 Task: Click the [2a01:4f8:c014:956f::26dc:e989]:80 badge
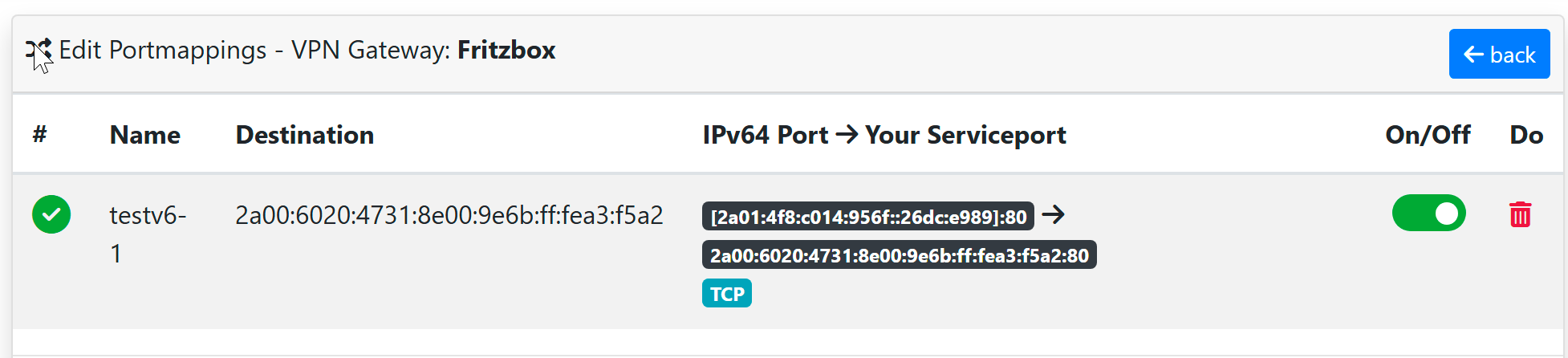point(867,217)
